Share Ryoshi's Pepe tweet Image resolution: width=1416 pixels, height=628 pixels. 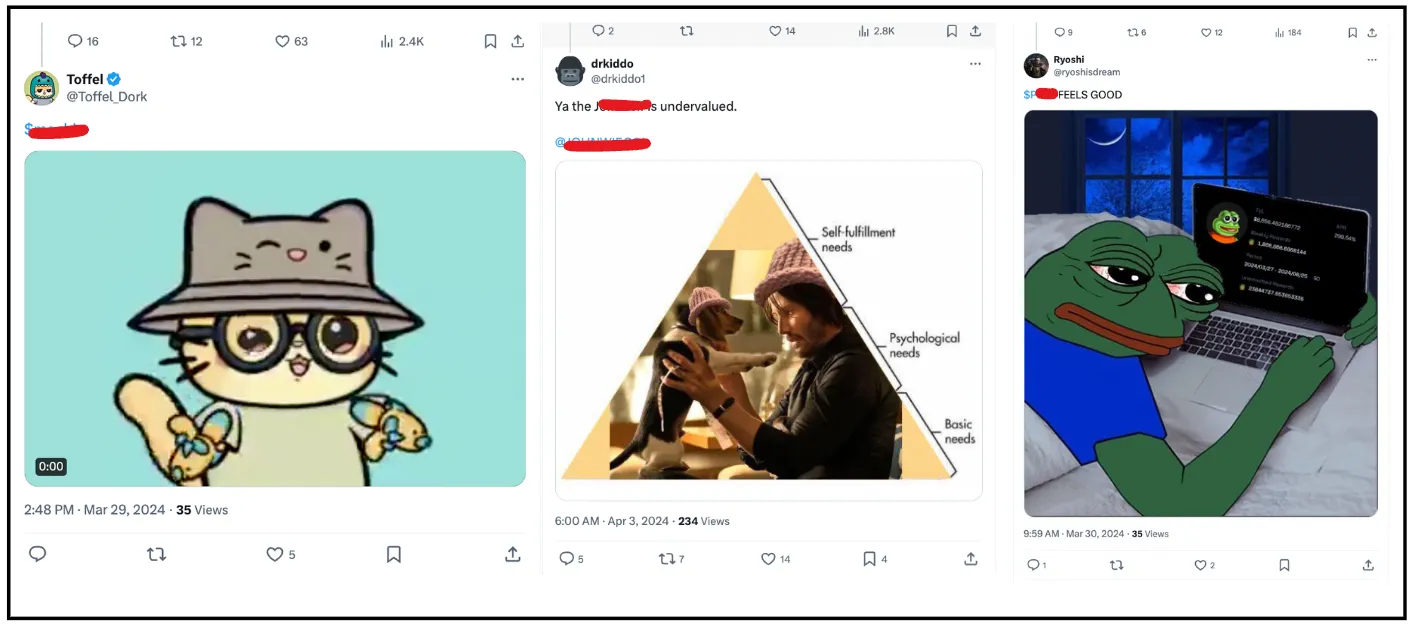coord(1368,565)
